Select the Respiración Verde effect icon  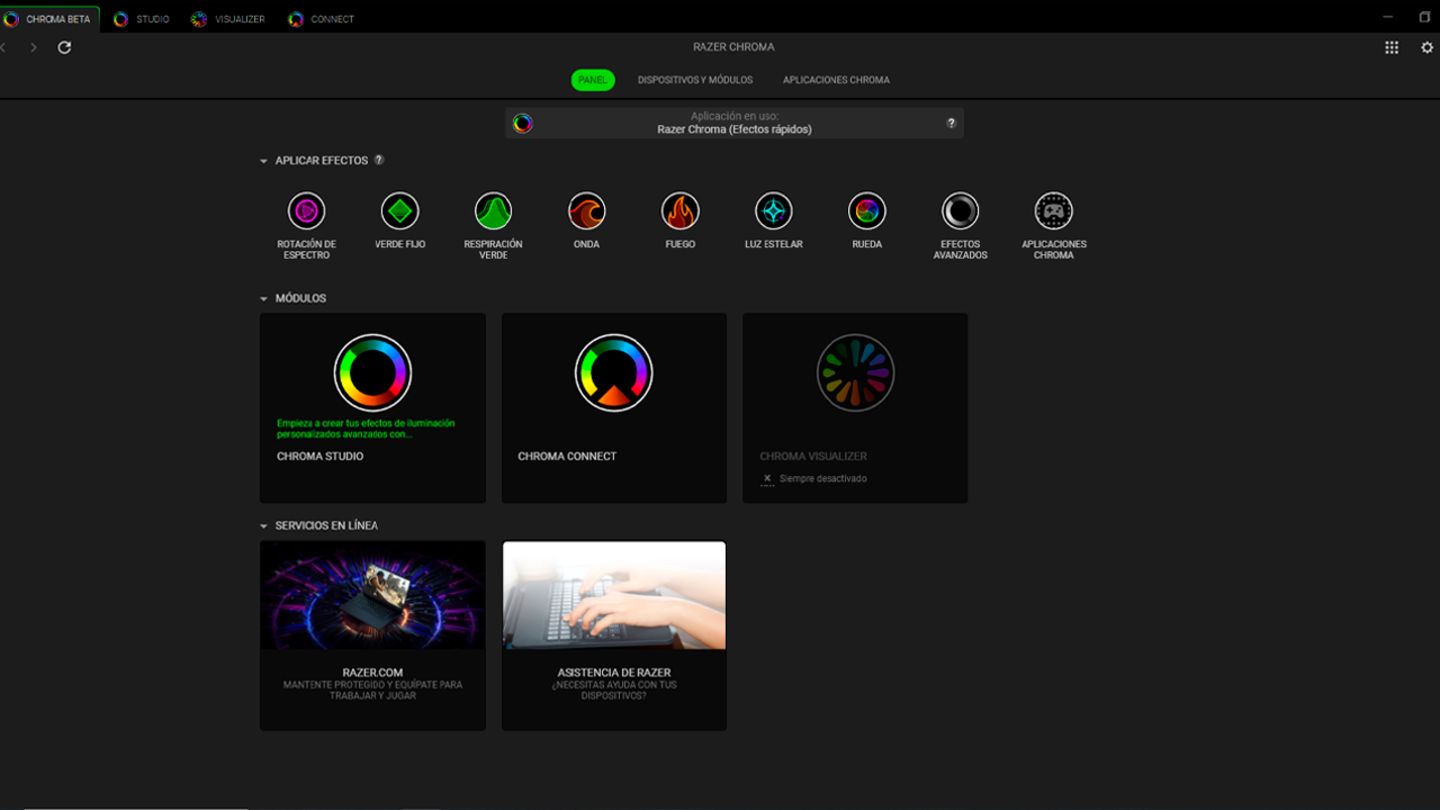tap(493, 211)
